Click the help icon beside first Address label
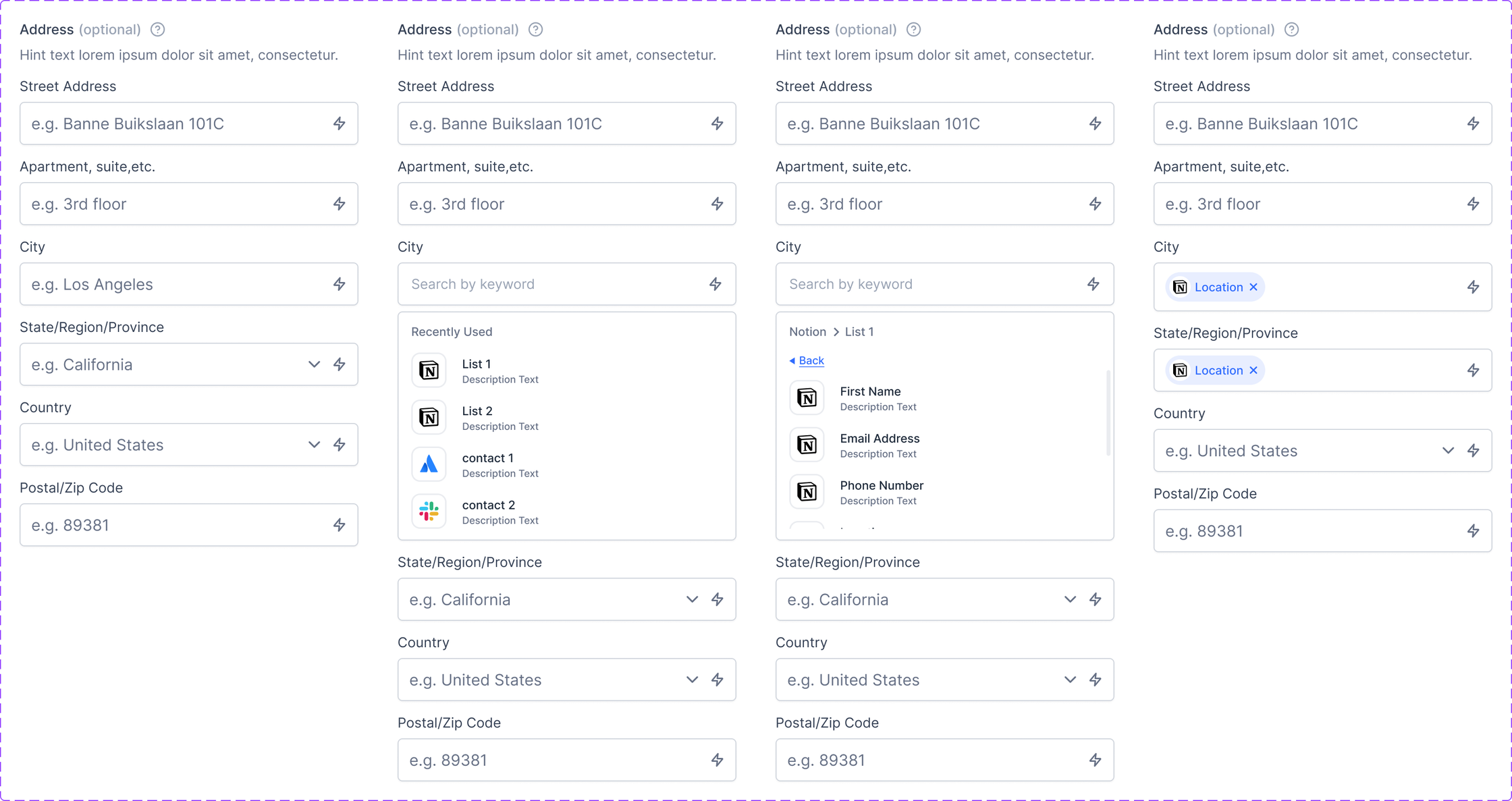The width and height of the screenshot is (1512, 801). (x=157, y=30)
